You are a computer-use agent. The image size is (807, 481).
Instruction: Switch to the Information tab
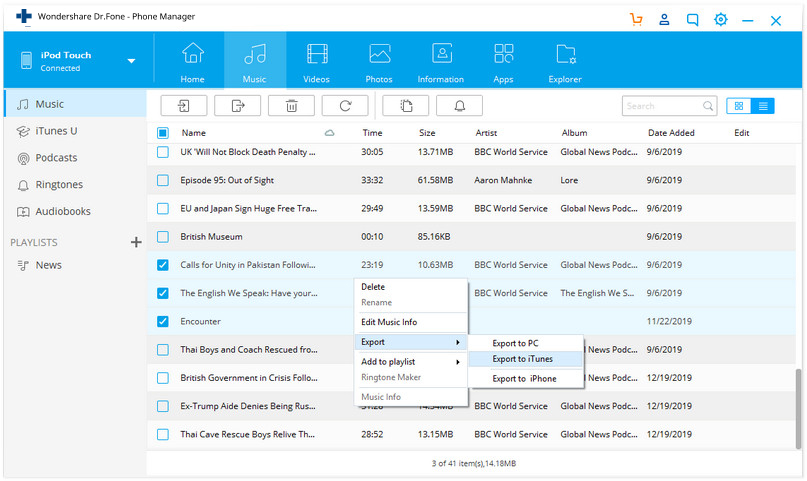coord(441,62)
